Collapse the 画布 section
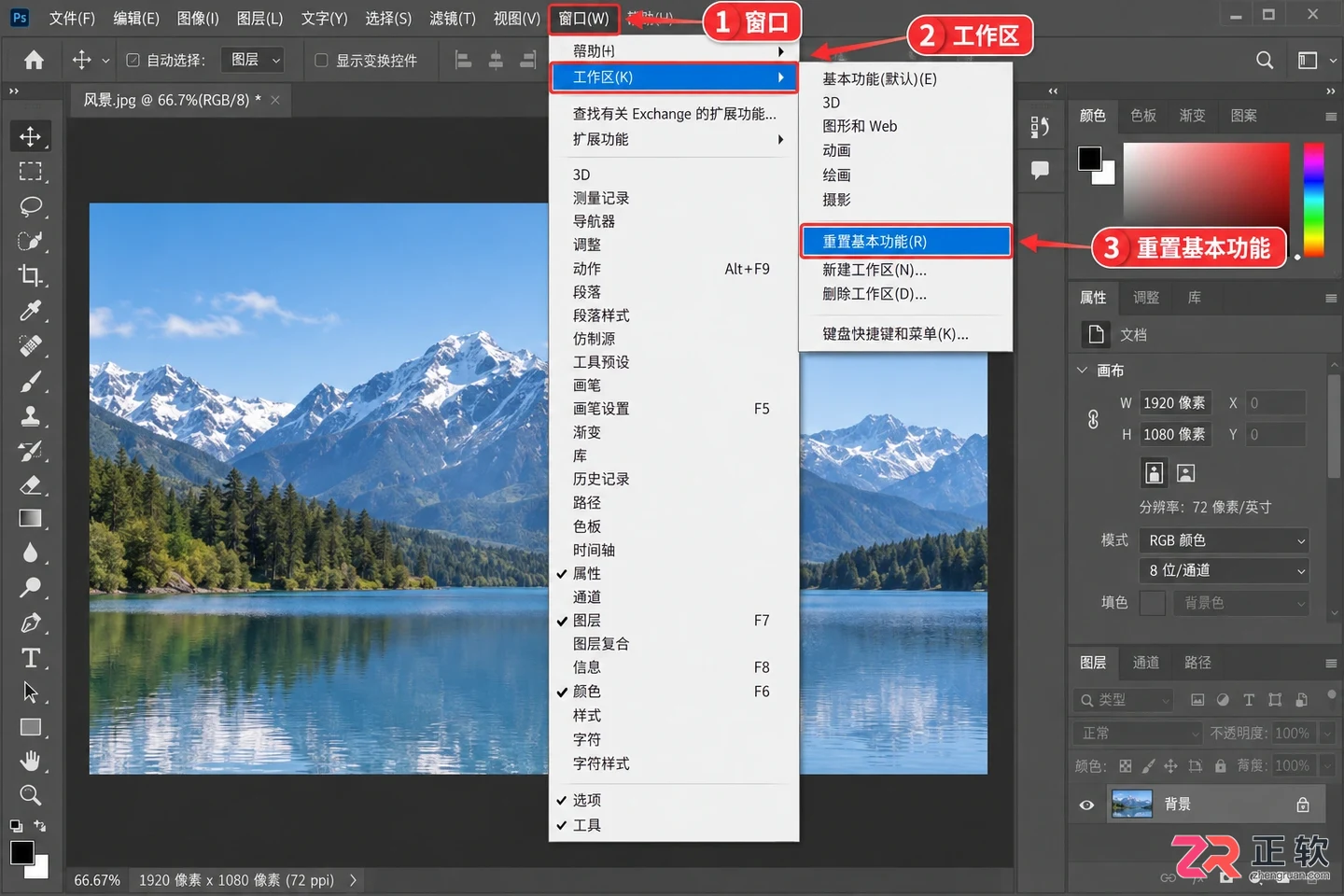This screenshot has height=896, width=1344. tap(1083, 371)
